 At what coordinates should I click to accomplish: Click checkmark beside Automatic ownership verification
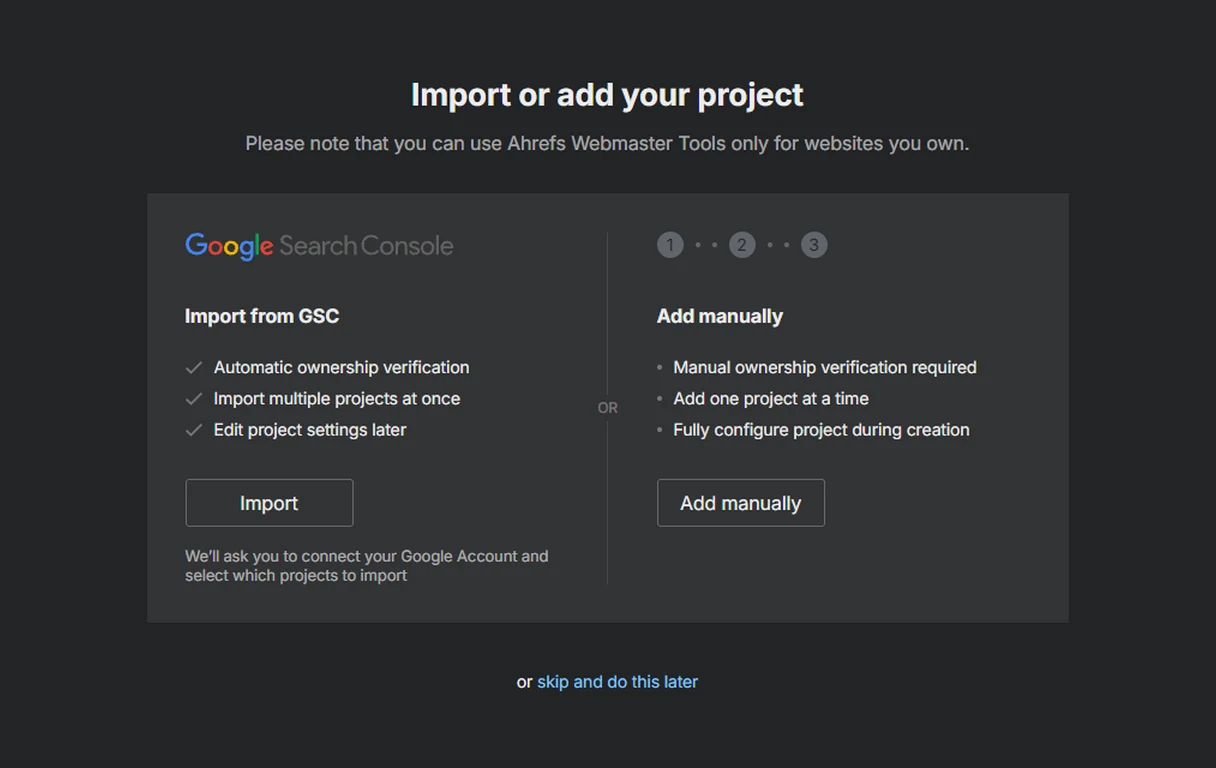[194, 368]
